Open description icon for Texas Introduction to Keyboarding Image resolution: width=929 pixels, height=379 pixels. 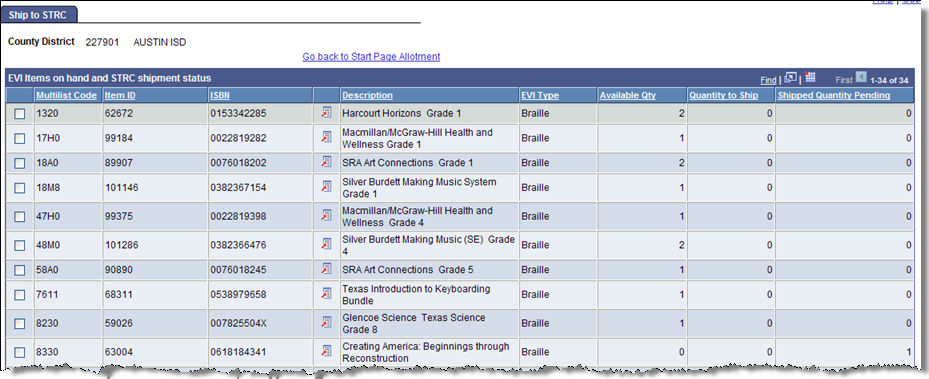(326, 294)
